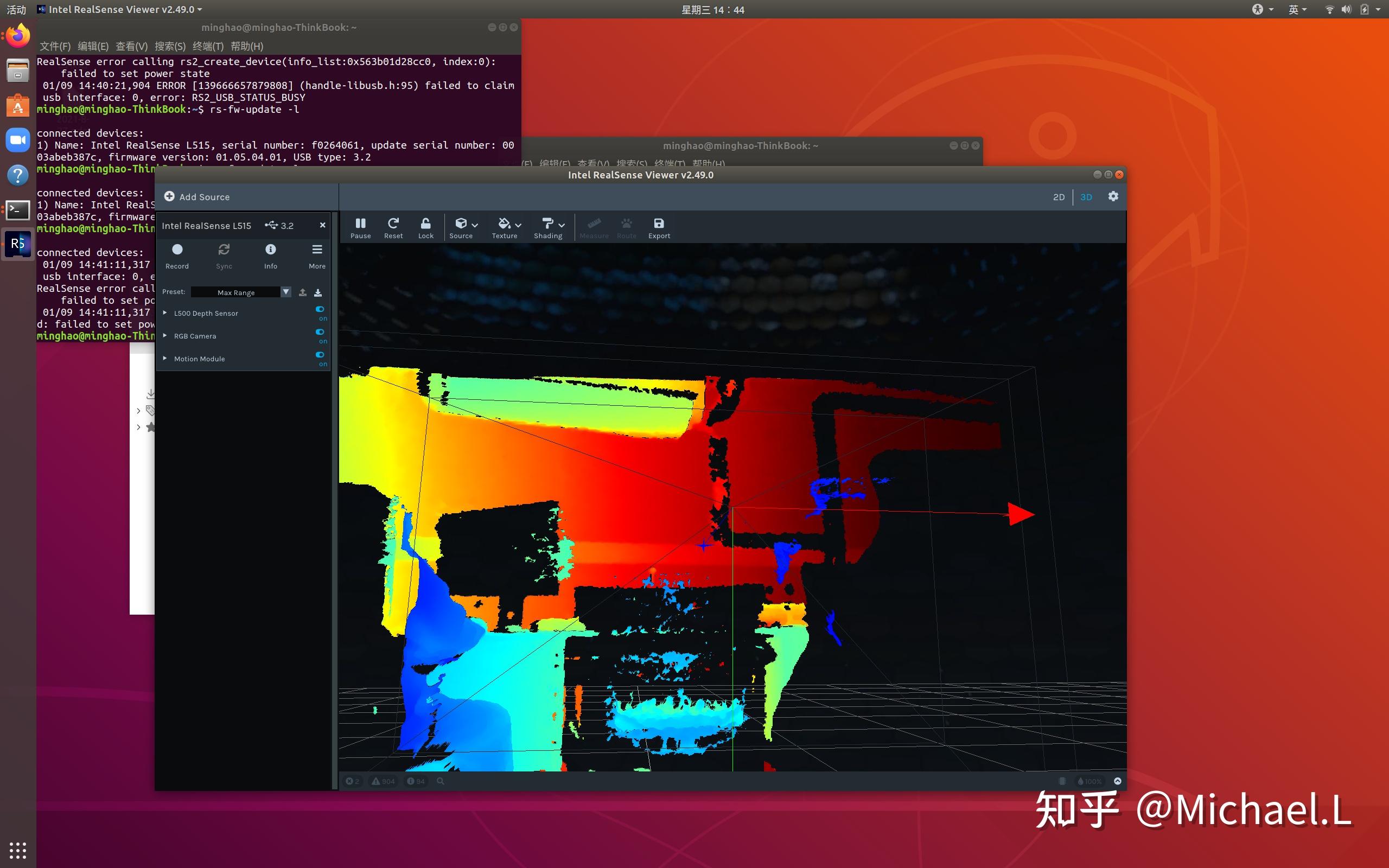Reset the viewport camera
This screenshot has width=1389, height=868.
click(393, 227)
